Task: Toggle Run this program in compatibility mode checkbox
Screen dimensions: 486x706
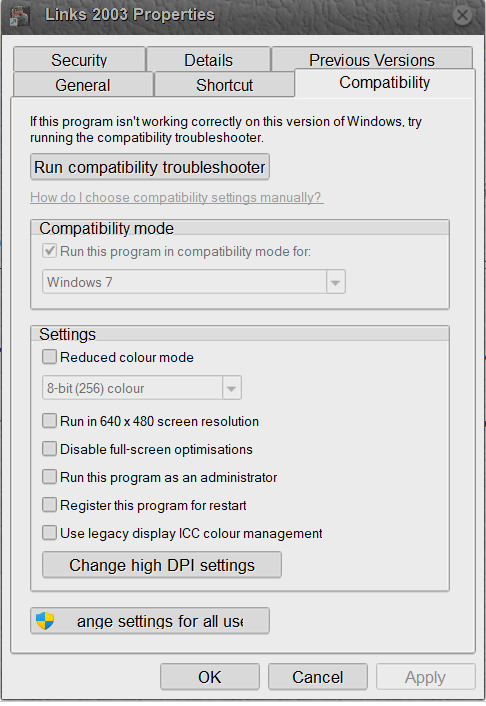Action: (x=50, y=251)
